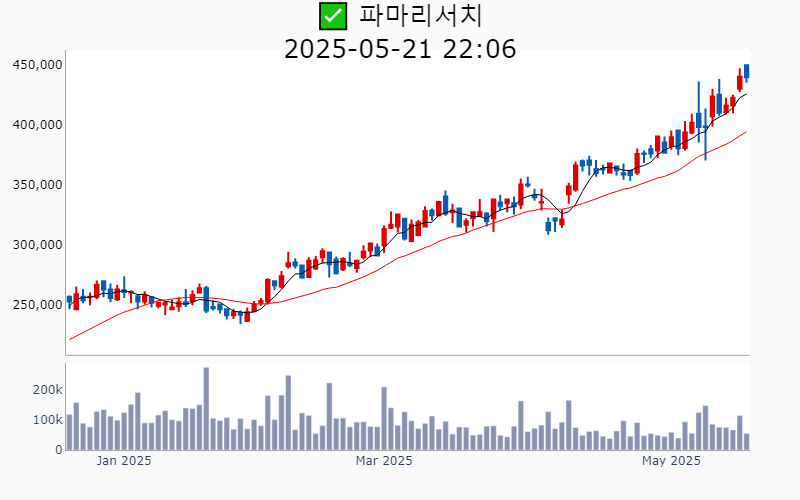Click the 200k volume axis label

47,390
